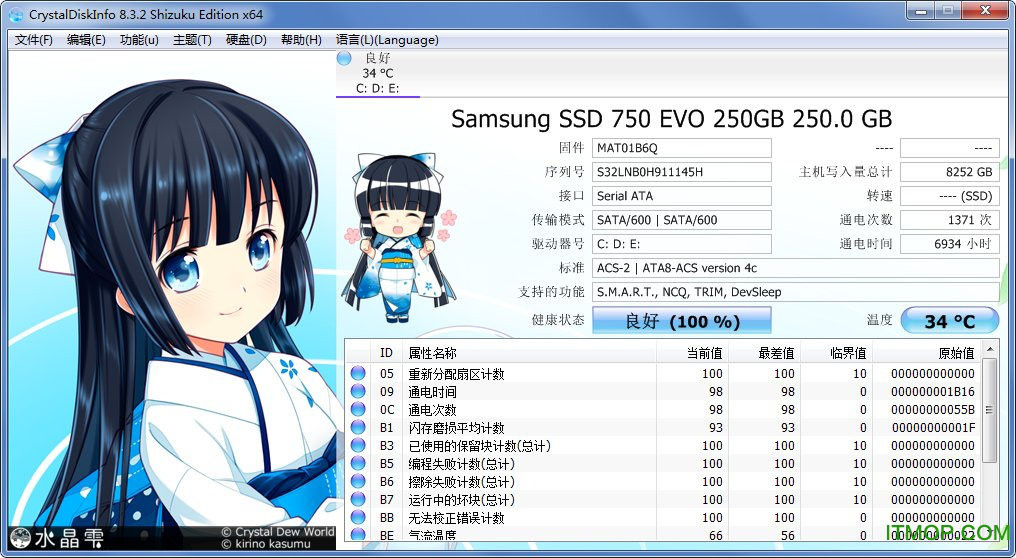Click the CrystalDiskInfo title bar icon
Screen dimensions: 1016x558
click(16, 14)
